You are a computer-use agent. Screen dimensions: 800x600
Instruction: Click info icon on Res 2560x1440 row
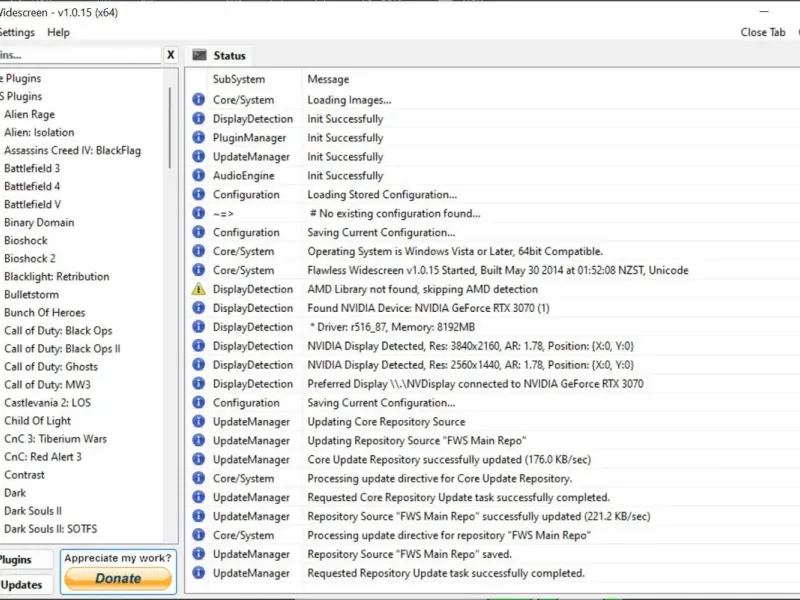(198, 365)
